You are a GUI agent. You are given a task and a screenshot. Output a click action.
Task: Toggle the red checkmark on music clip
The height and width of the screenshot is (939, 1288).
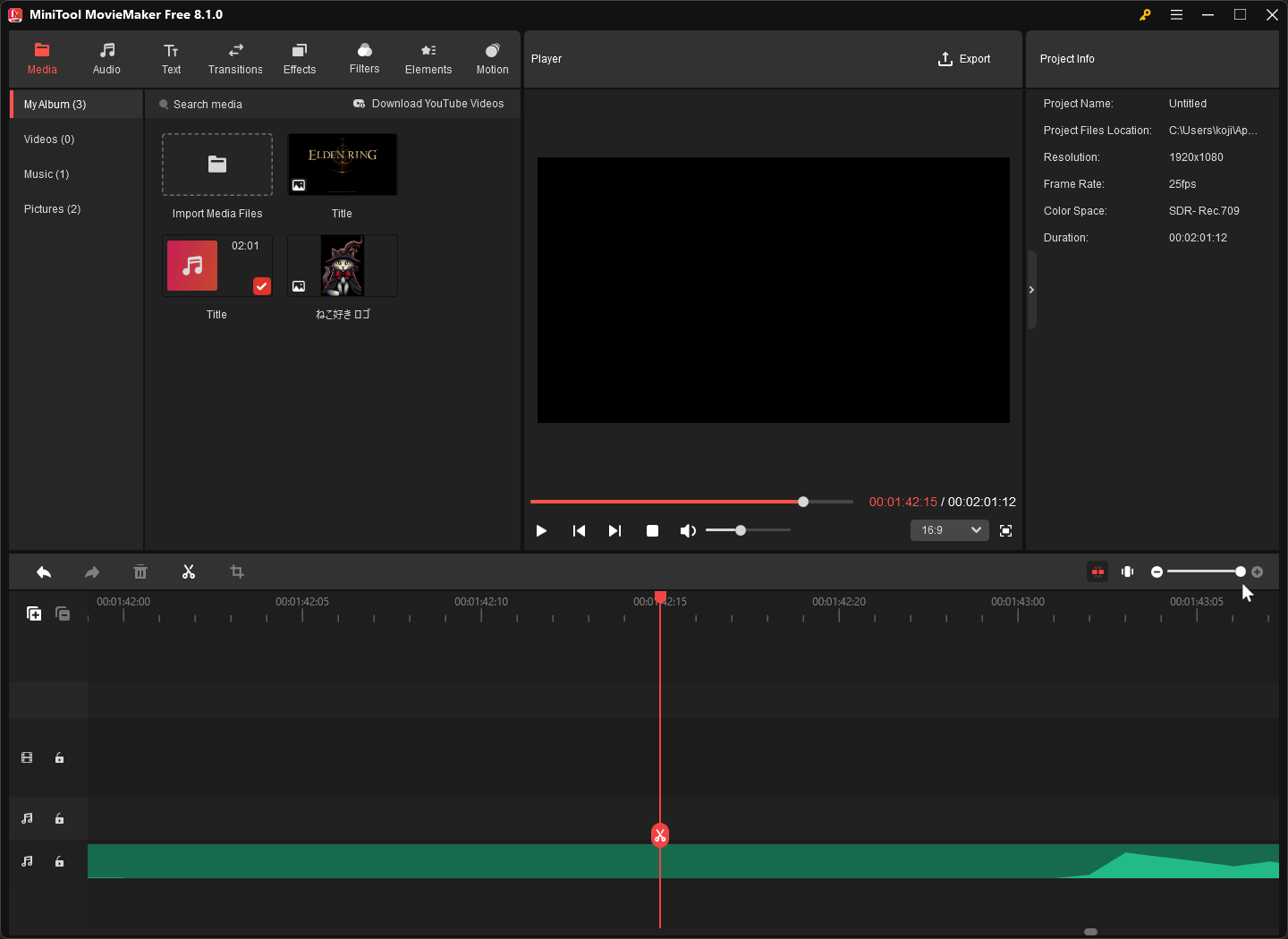point(261,286)
